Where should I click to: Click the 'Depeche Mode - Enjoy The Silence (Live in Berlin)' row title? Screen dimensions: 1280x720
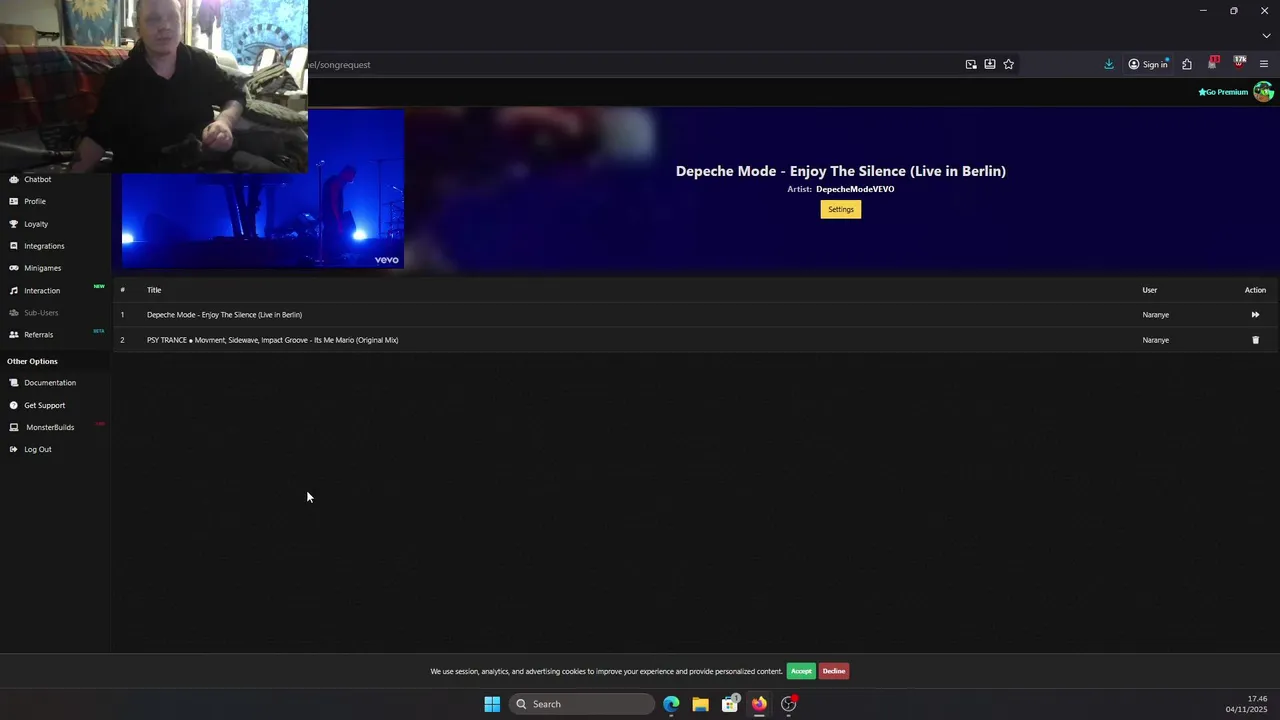coord(224,315)
